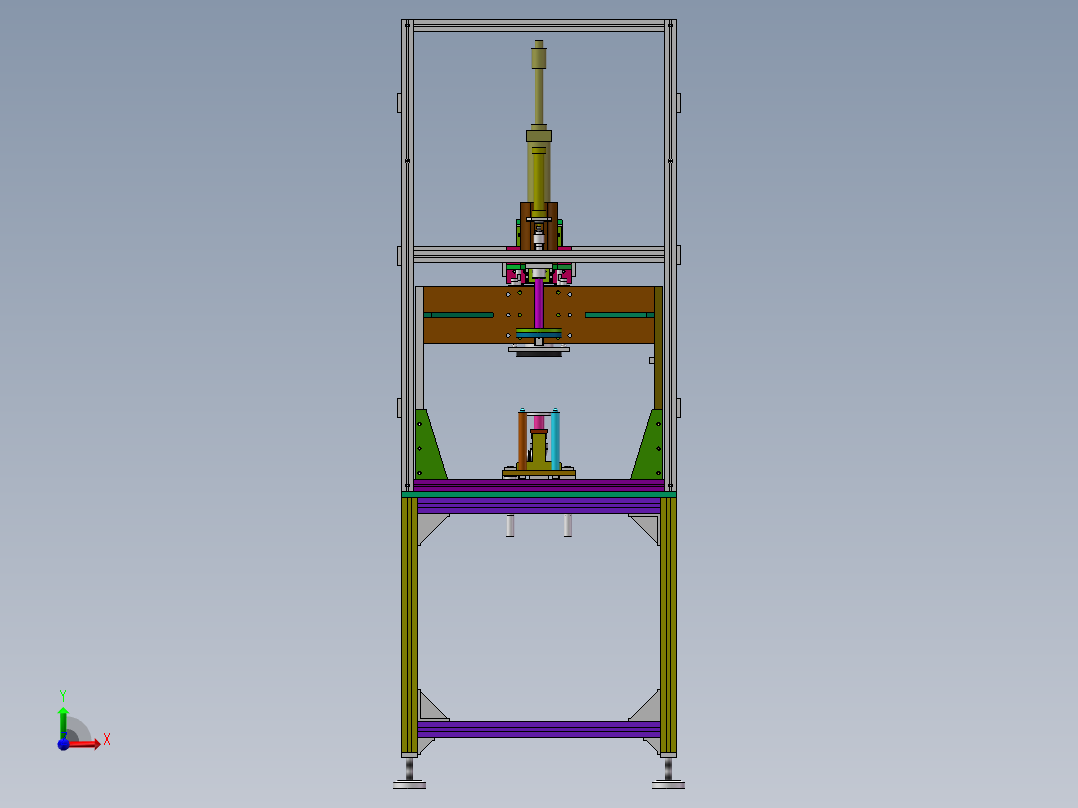The width and height of the screenshot is (1078, 808).
Task: Click the red X axis arrow of triad
Action: (x=85, y=744)
